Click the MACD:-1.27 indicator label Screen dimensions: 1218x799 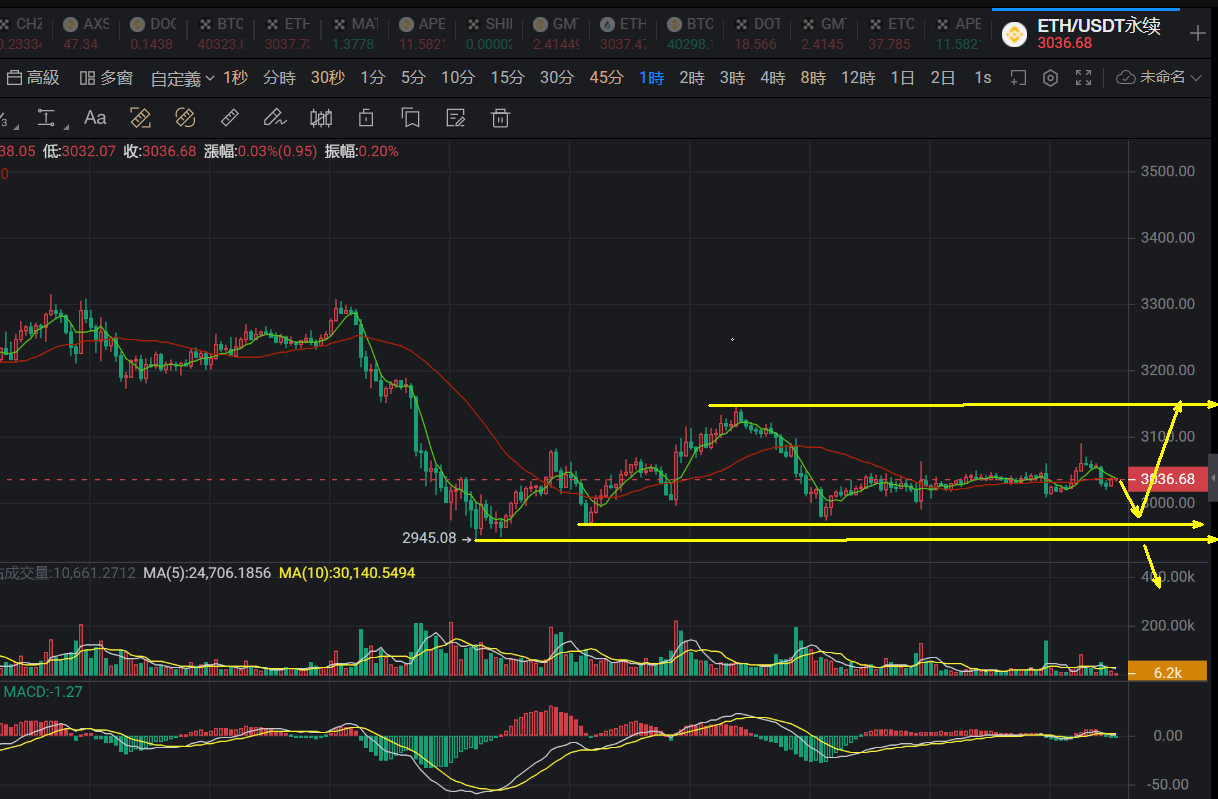pyautogui.click(x=42, y=691)
